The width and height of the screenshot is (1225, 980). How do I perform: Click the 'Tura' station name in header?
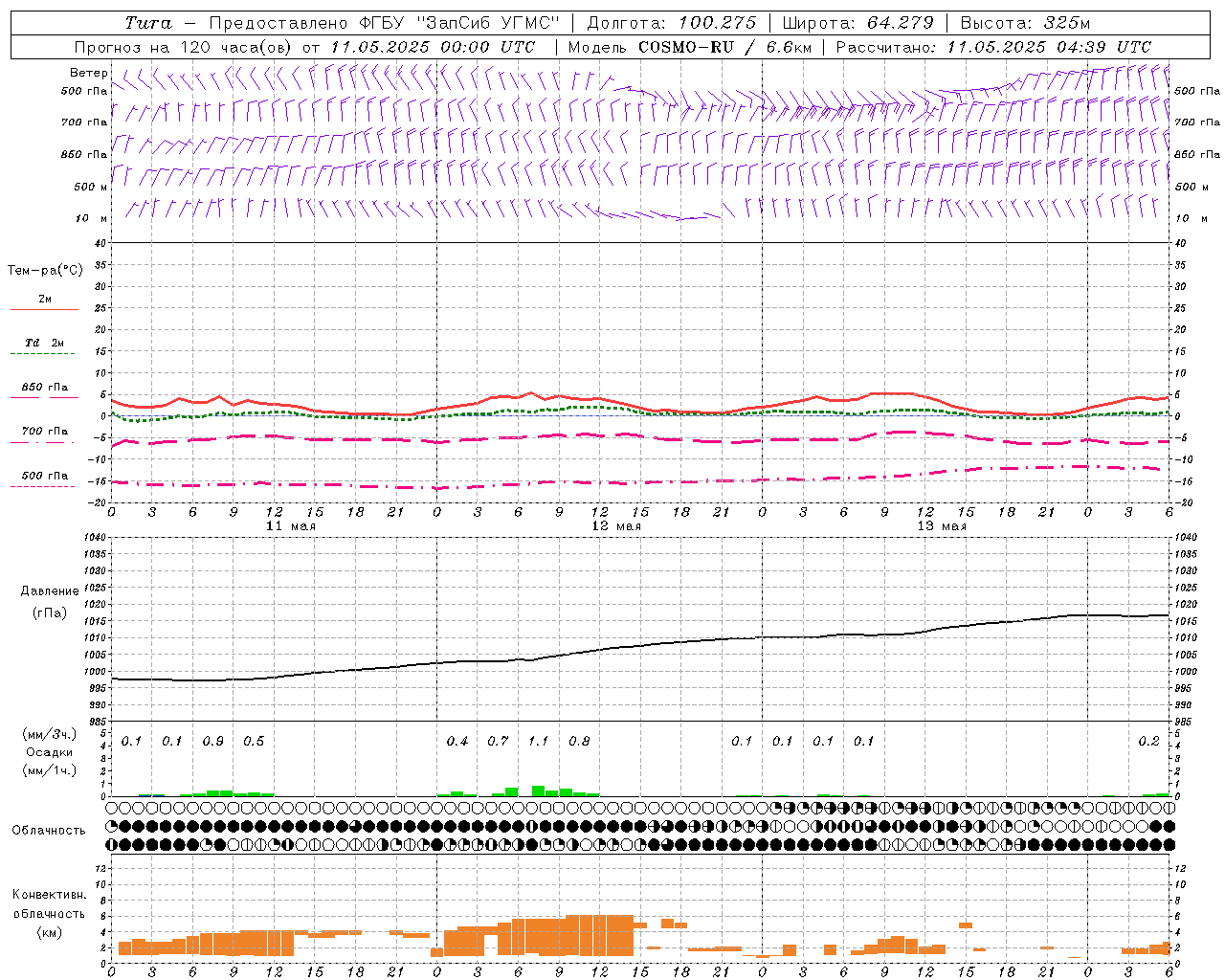(x=148, y=23)
